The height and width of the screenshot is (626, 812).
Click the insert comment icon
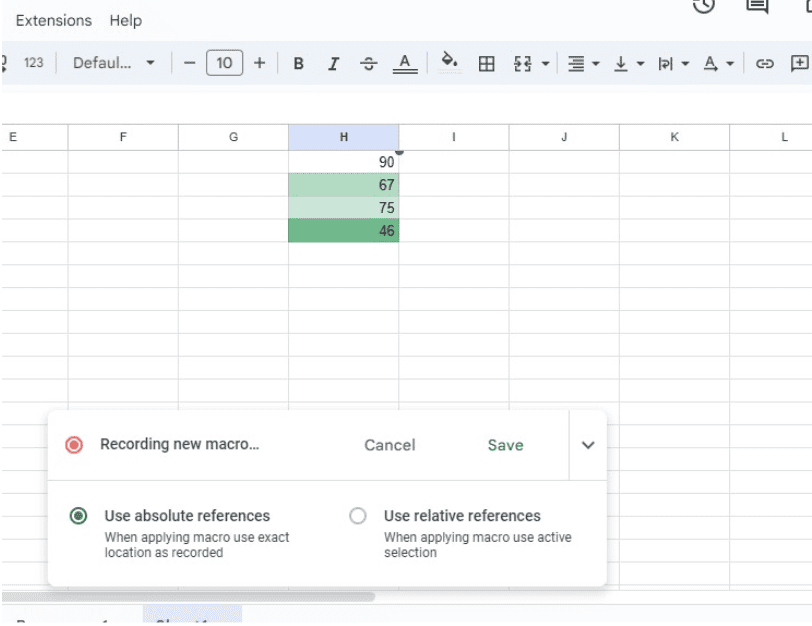(x=799, y=63)
